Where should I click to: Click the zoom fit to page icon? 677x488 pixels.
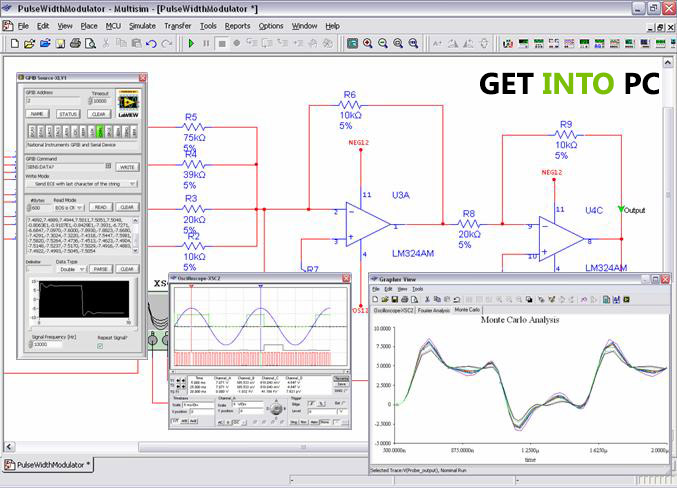coord(413,43)
